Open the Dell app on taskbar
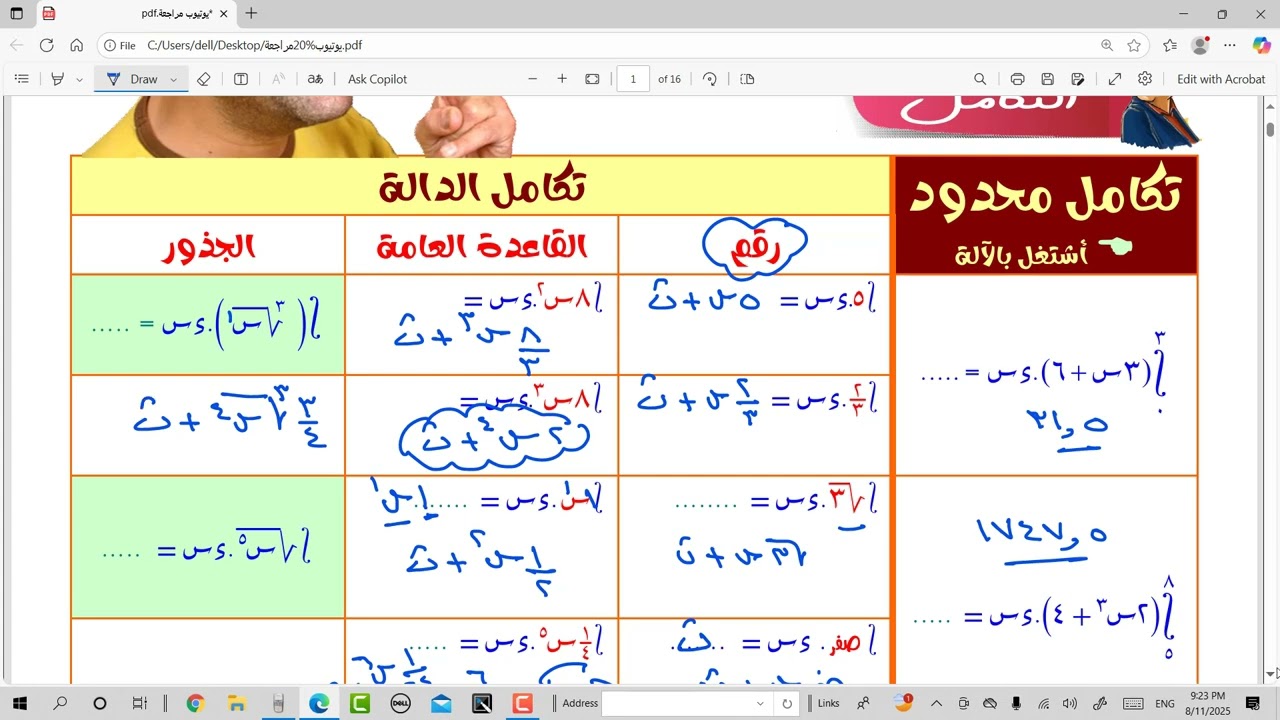Image resolution: width=1280 pixels, height=720 pixels. tap(400, 703)
